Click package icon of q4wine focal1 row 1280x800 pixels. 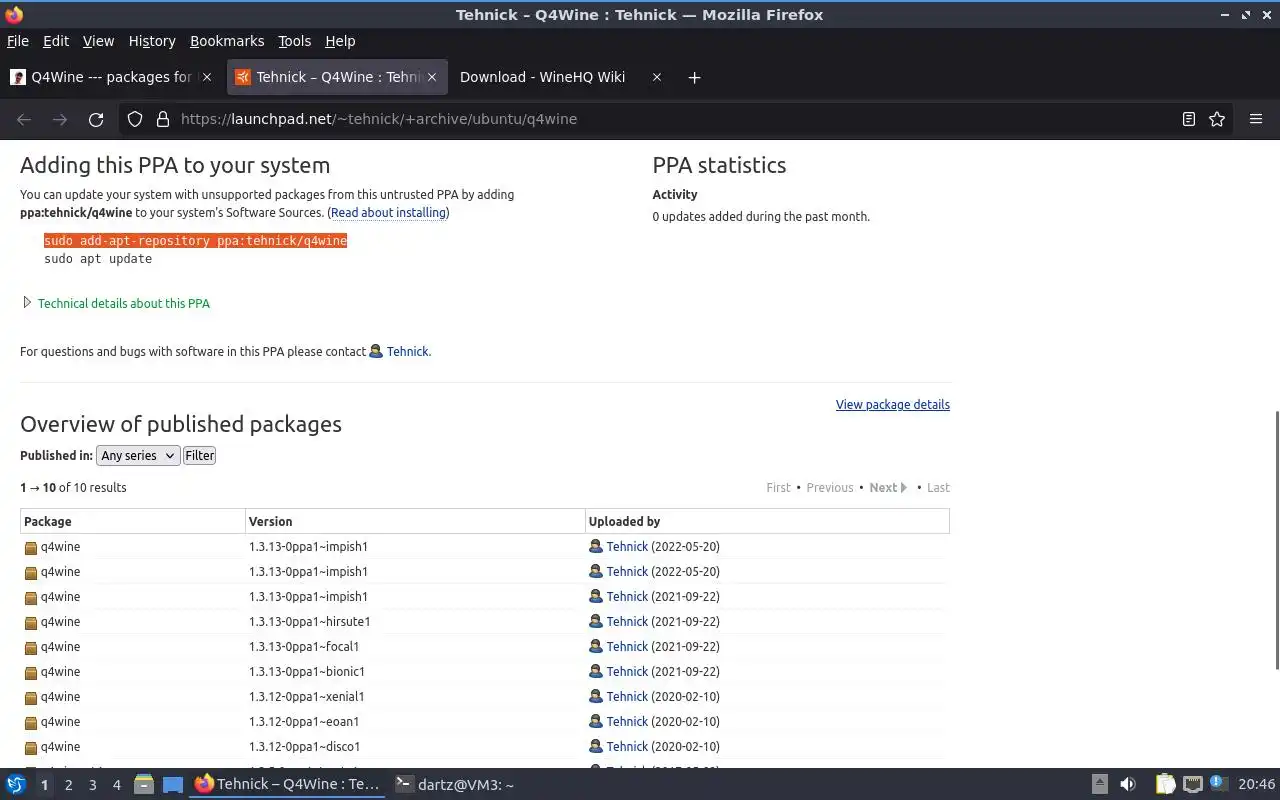point(31,647)
